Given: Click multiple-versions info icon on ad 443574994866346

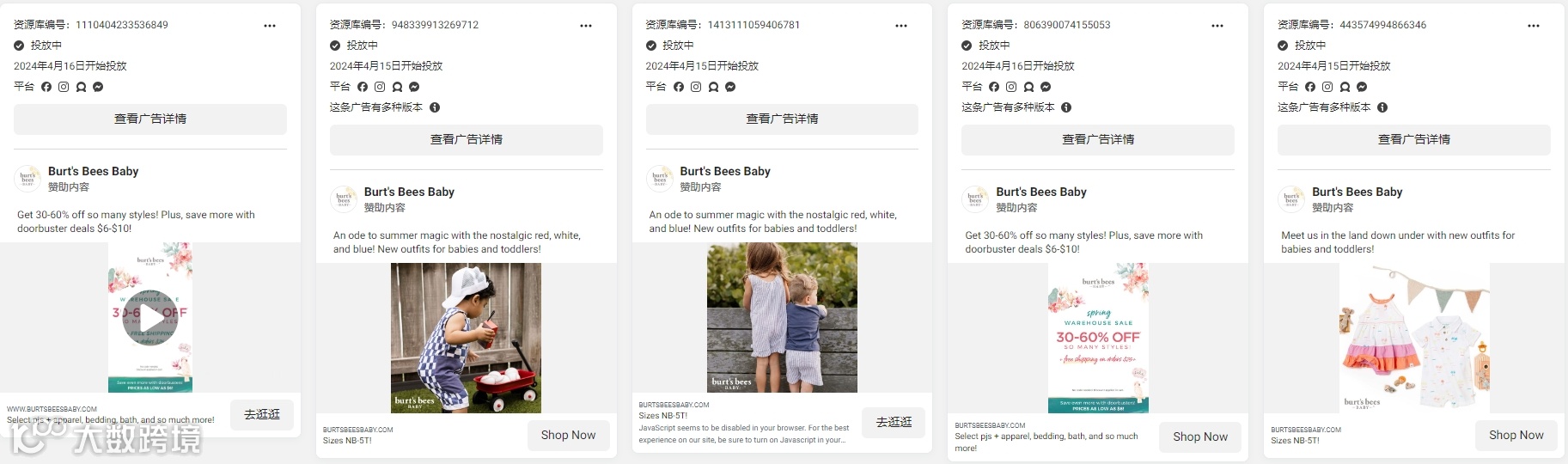Looking at the screenshot, I should (1382, 107).
